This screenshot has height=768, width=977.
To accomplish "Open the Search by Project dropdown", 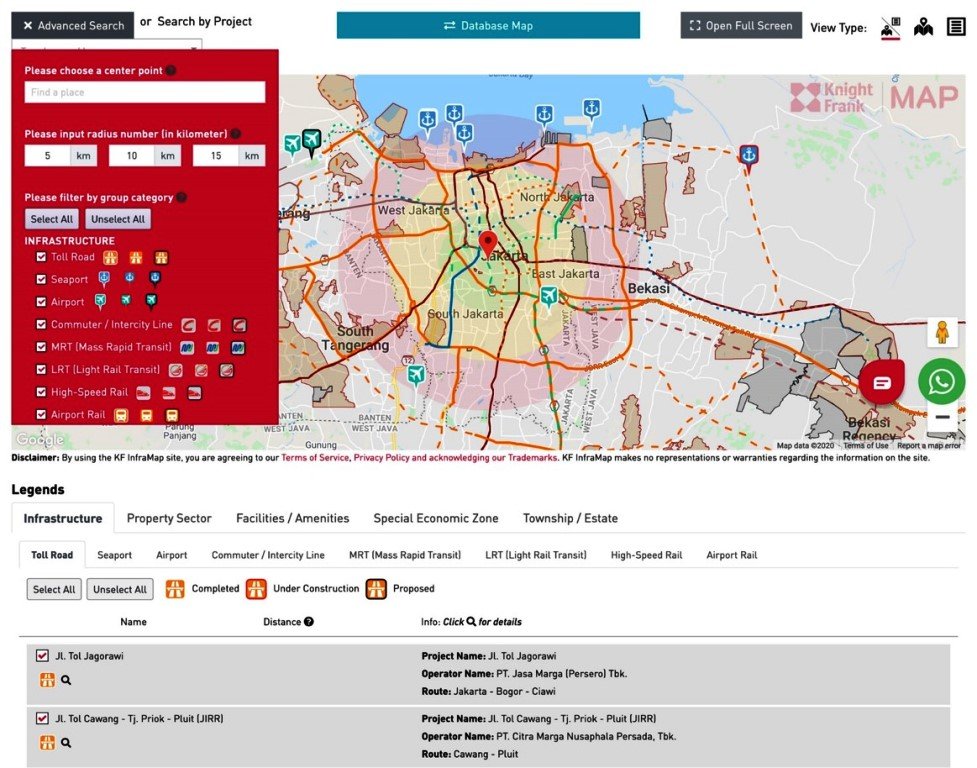I will point(107,46).
